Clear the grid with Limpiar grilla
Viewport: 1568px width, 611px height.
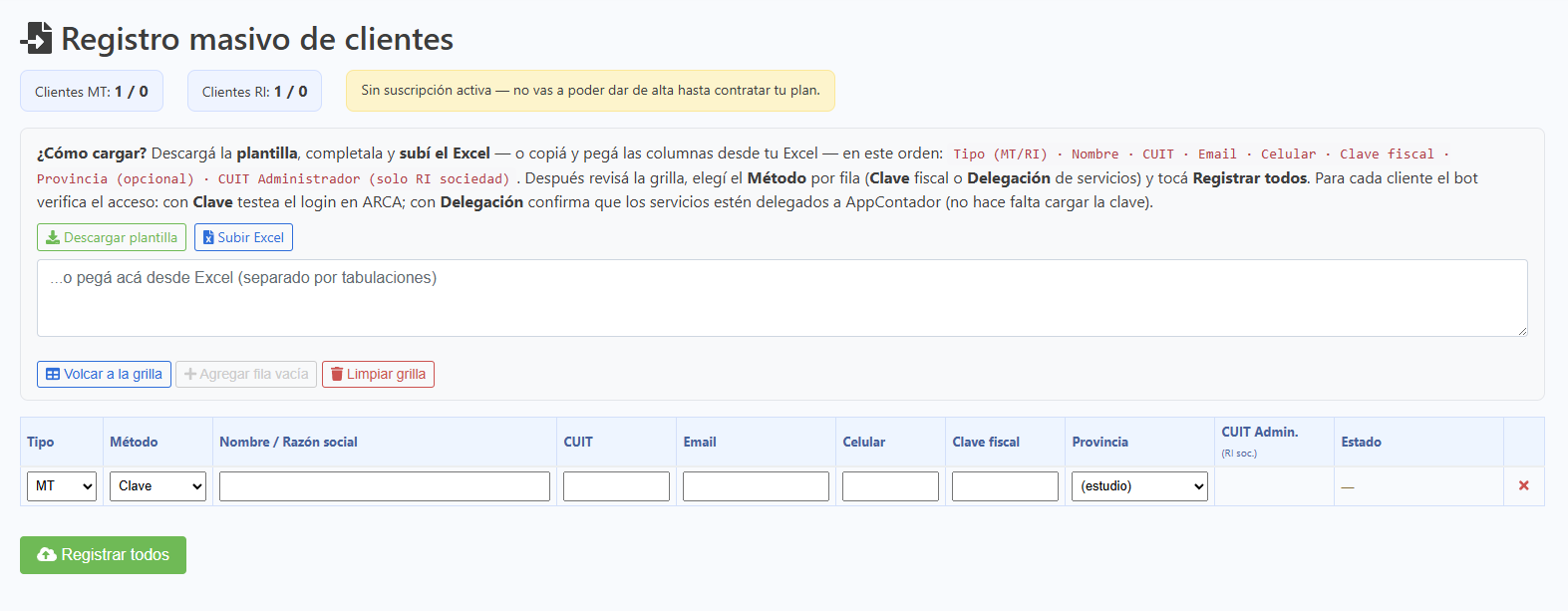click(378, 374)
